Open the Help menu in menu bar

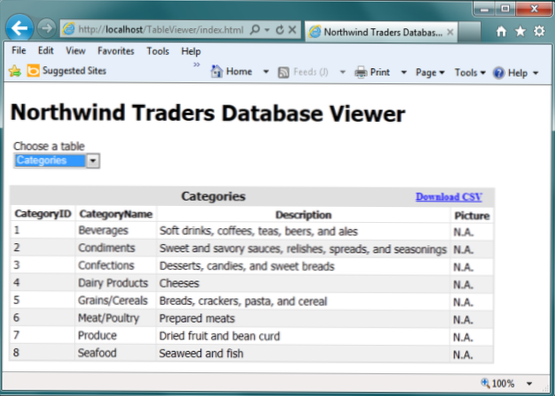click(191, 52)
